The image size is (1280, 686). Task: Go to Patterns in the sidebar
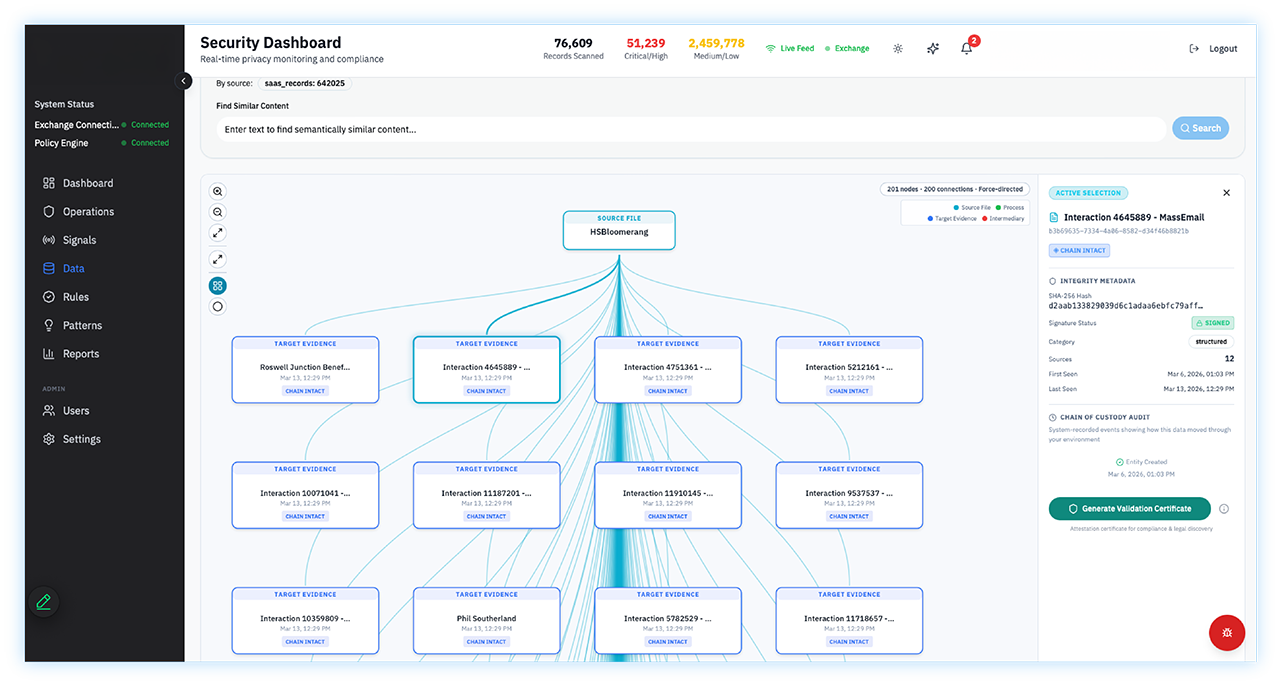pyautogui.click(x=82, y=325)
